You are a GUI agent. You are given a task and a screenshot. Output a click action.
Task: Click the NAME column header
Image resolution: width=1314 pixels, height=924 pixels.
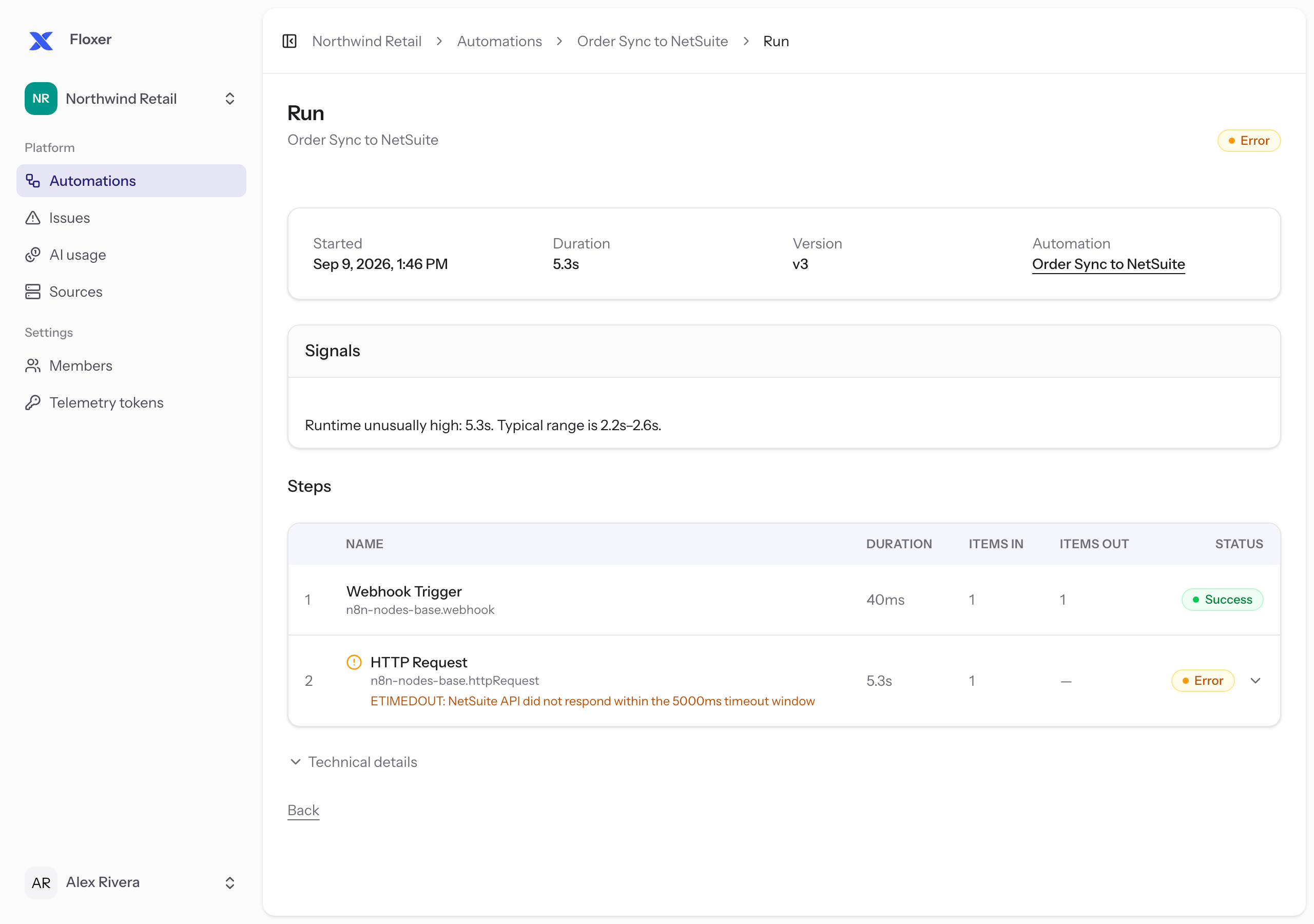(x=364, y=544)
